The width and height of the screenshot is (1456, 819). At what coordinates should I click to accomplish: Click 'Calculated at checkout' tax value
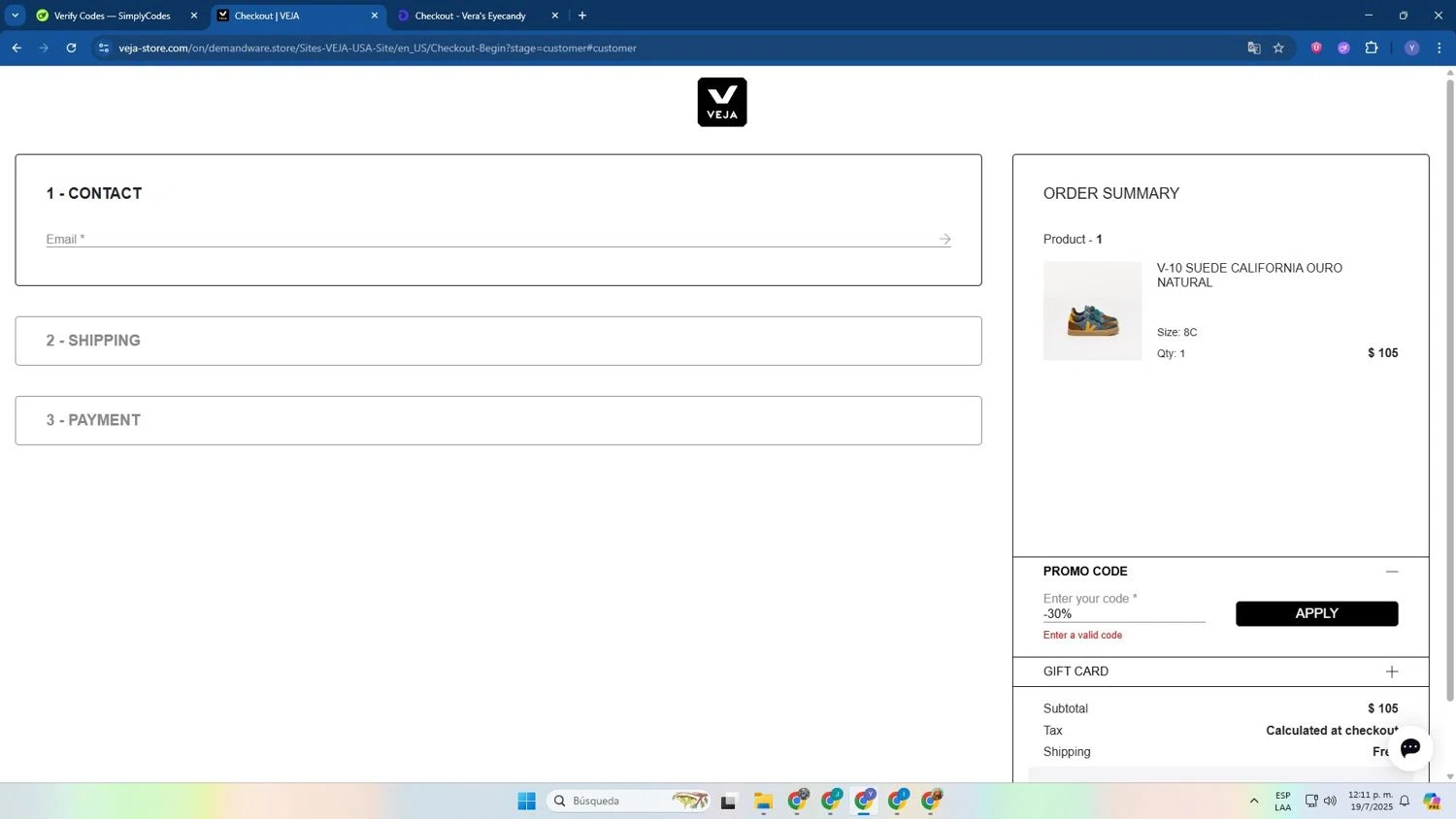pos(1332,731)
